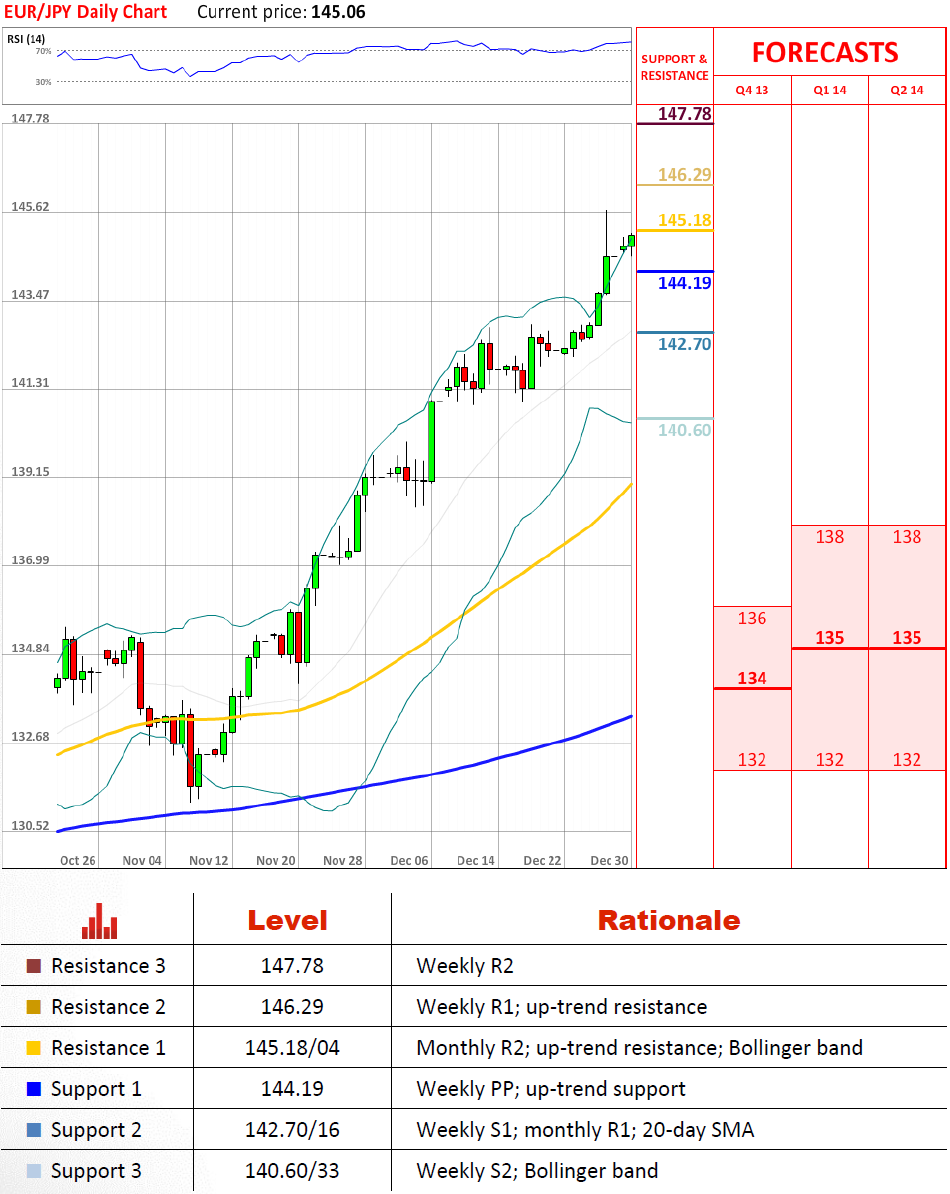Click the 'FORECASTS' heading

point(825,53)
